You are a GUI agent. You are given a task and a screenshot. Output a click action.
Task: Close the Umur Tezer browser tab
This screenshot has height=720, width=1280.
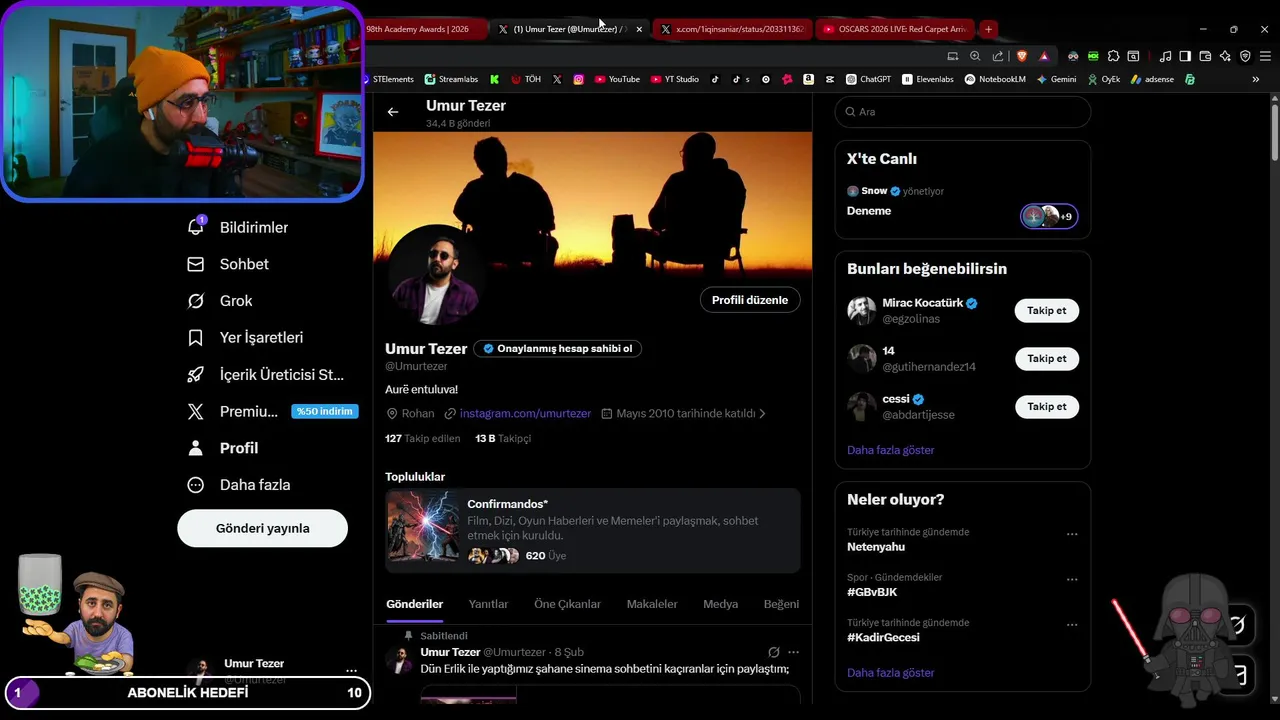point(639,29)
